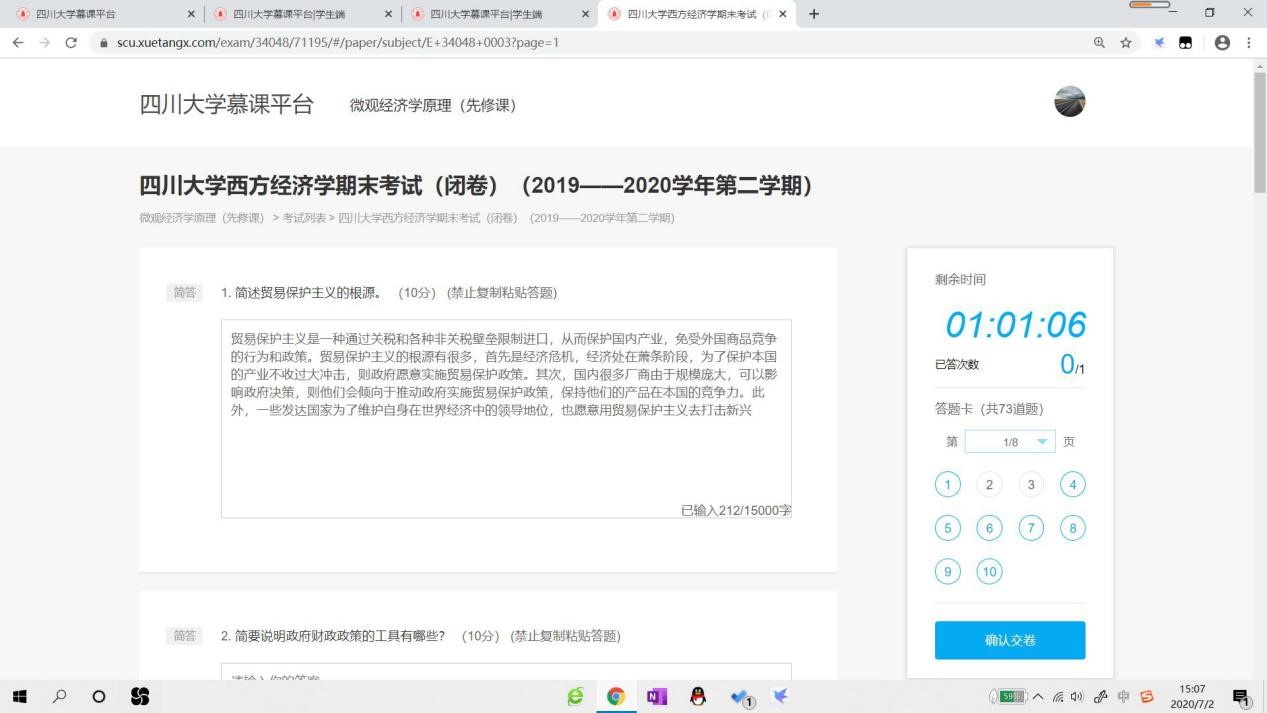
Task: Open a new browser tab
Action: 814,14
